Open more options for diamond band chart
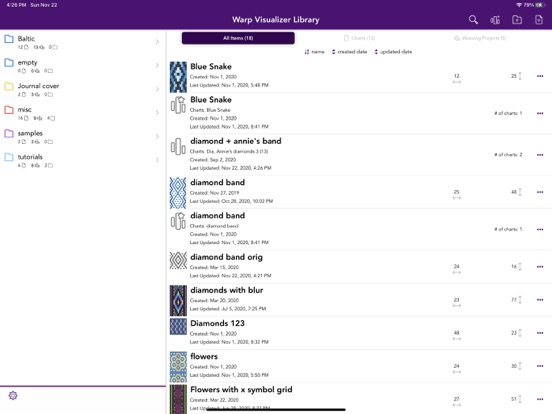Viewport: 552px width, 414px height. (540, 192)
